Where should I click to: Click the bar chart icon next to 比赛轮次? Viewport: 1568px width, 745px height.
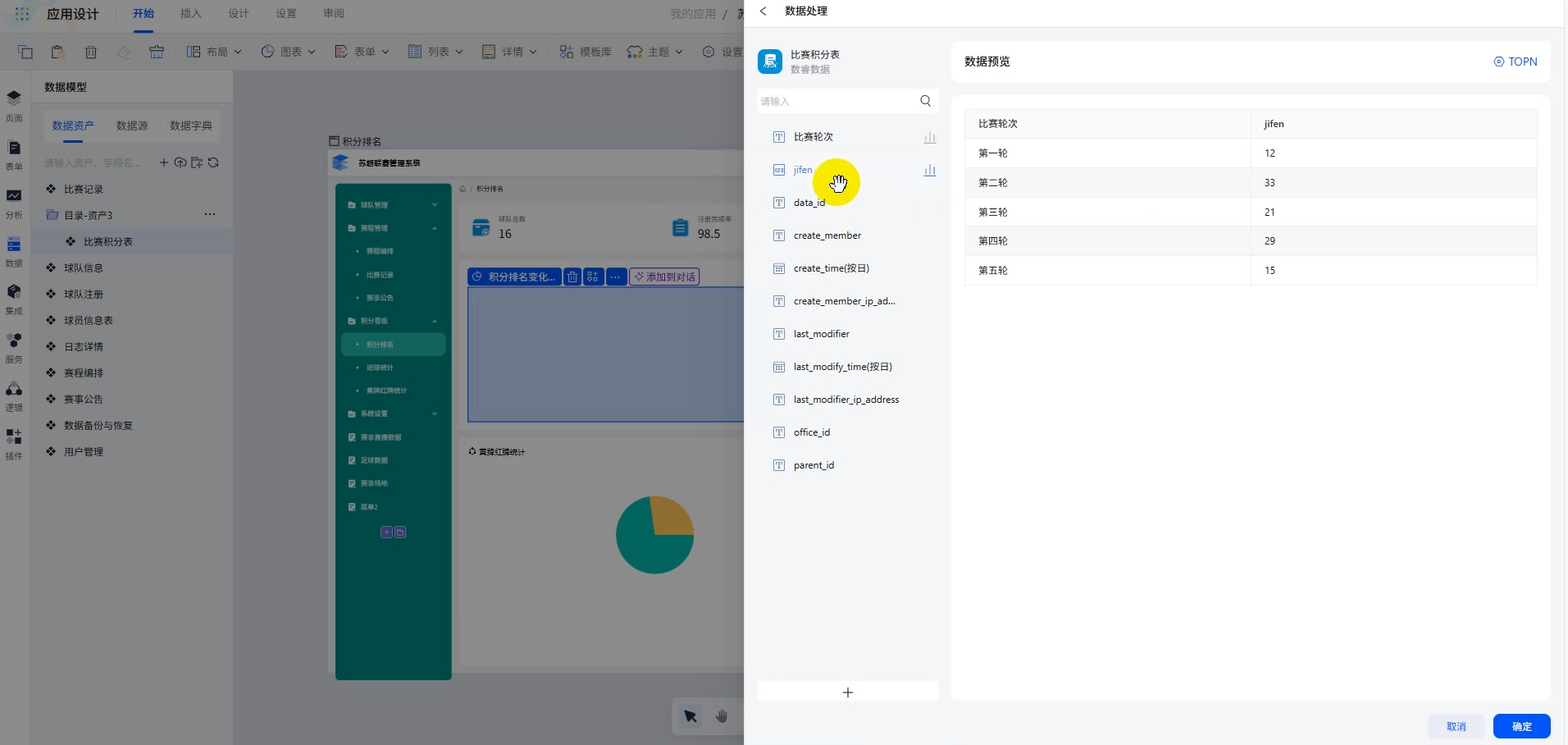(x=929, y=138)
